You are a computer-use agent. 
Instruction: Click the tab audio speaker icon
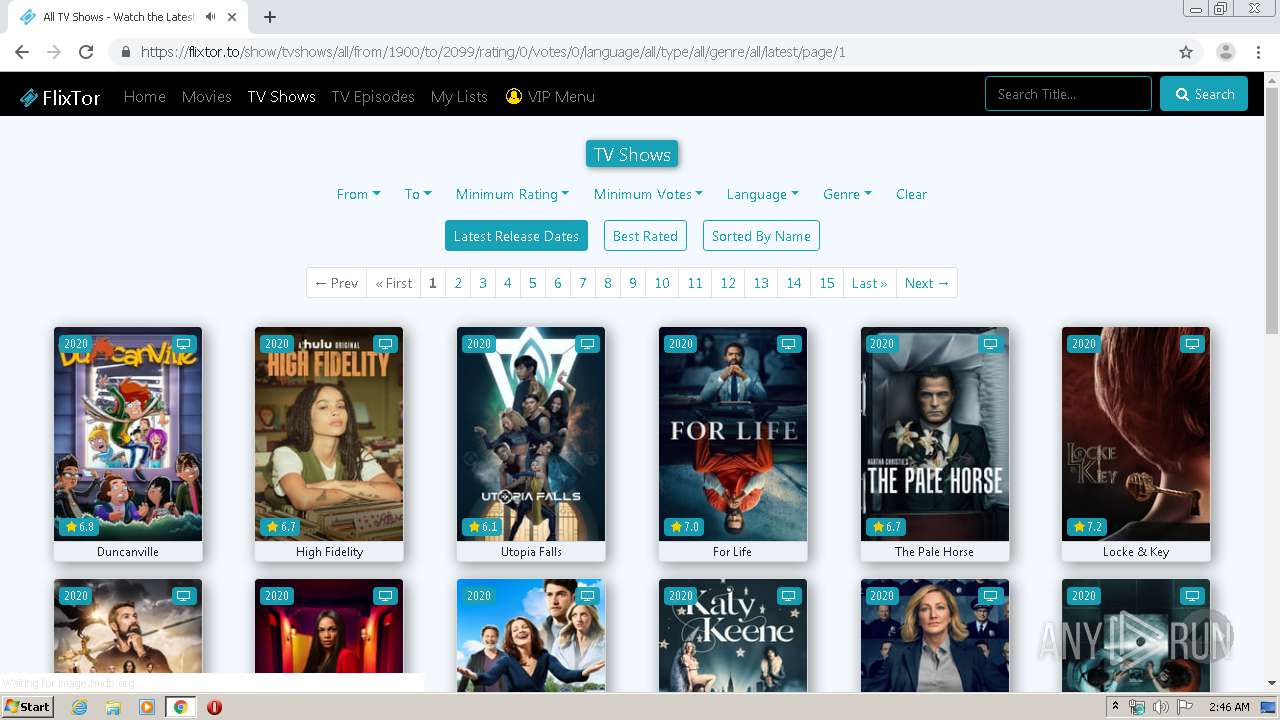pos(211,17)
